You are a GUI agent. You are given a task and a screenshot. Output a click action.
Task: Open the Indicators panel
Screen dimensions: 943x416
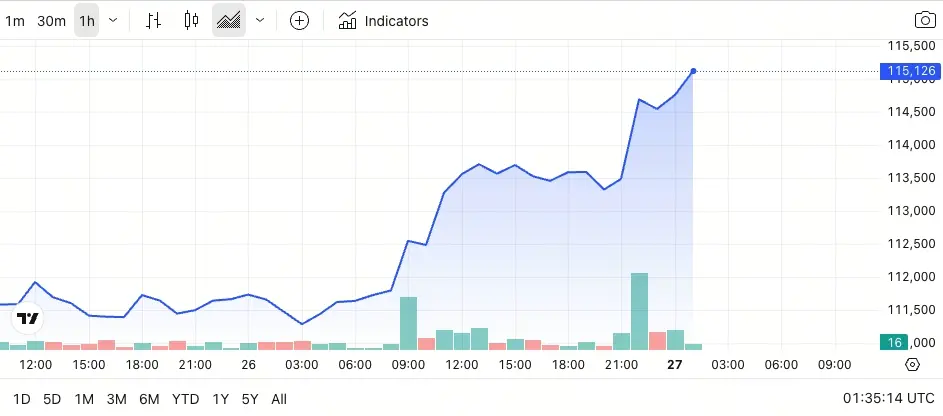coord(384,20)
